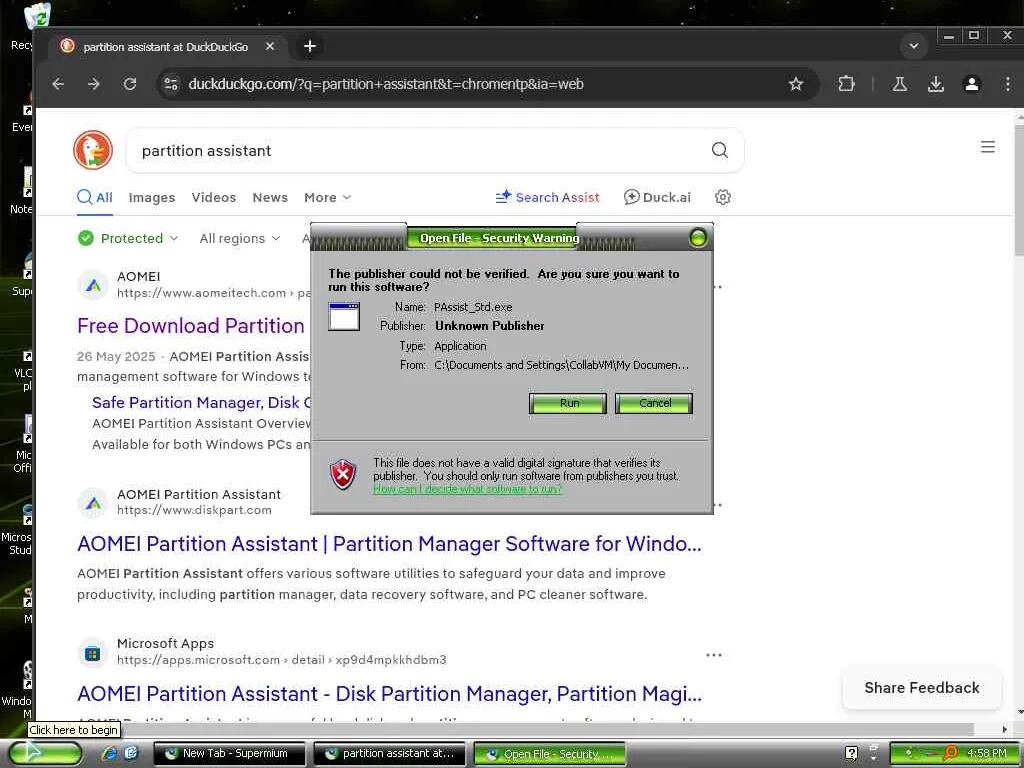Switch to New Tab - Supermium taskbar item

[230, 754]
